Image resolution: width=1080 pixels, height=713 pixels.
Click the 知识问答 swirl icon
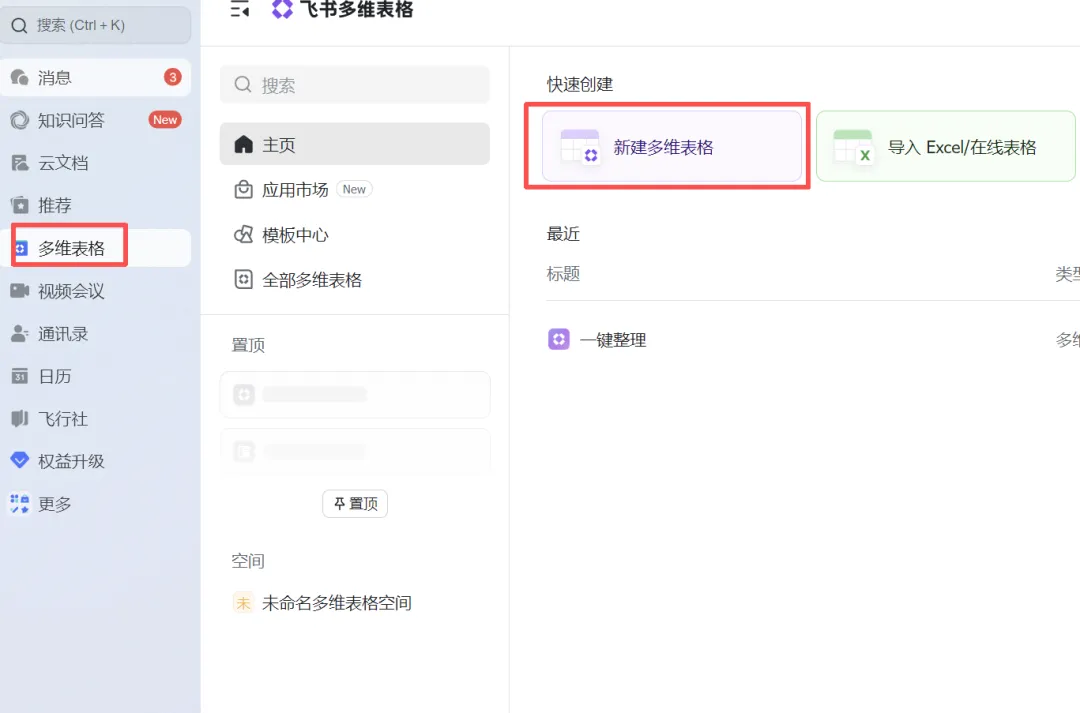coord(20,120)
